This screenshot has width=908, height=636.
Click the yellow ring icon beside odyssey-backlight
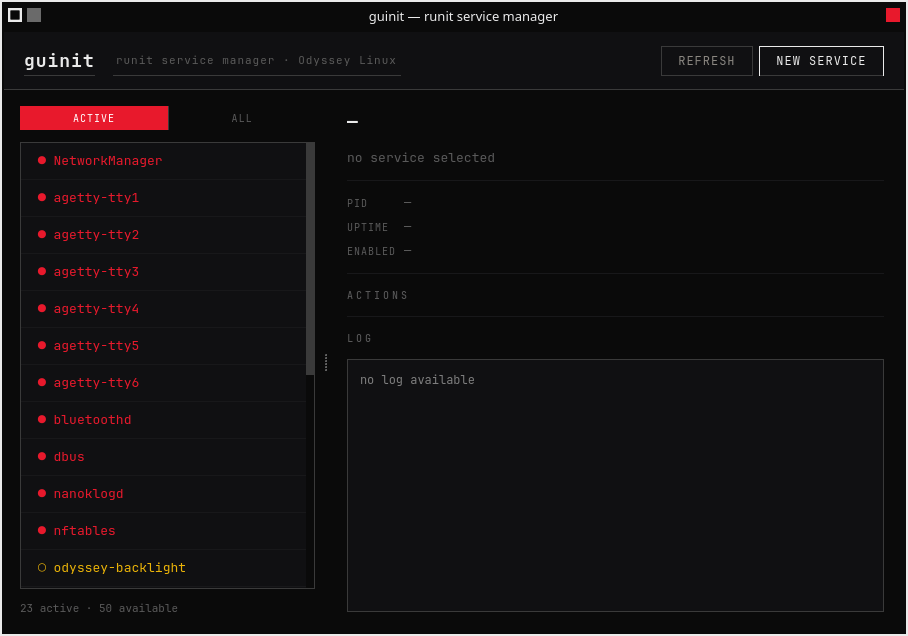pyautogui.click(x=42, y=568)
